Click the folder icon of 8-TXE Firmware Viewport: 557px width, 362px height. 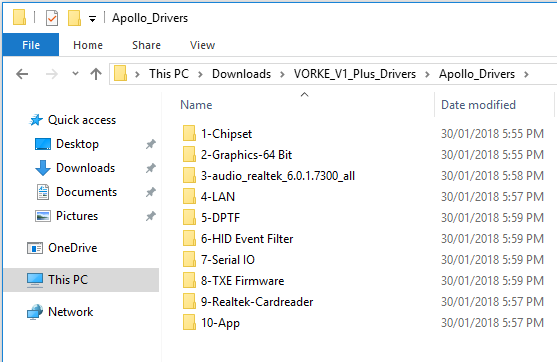coord(189,280)
